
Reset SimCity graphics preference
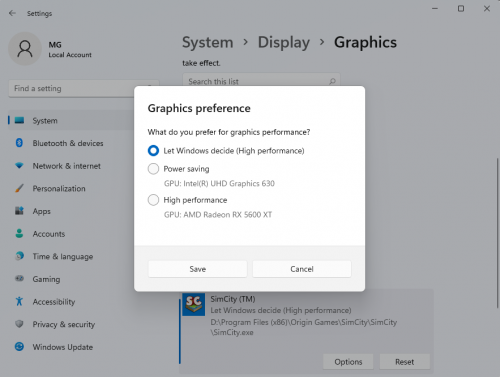404,362
